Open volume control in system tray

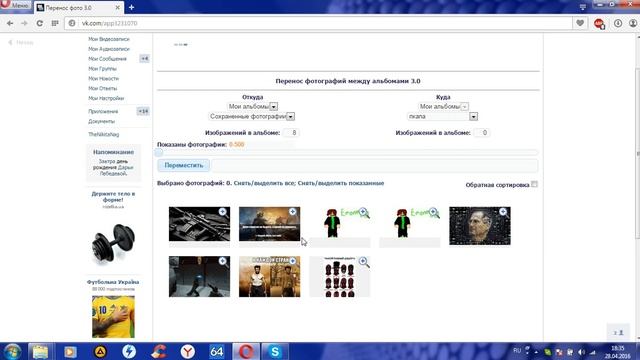[581, 352]
